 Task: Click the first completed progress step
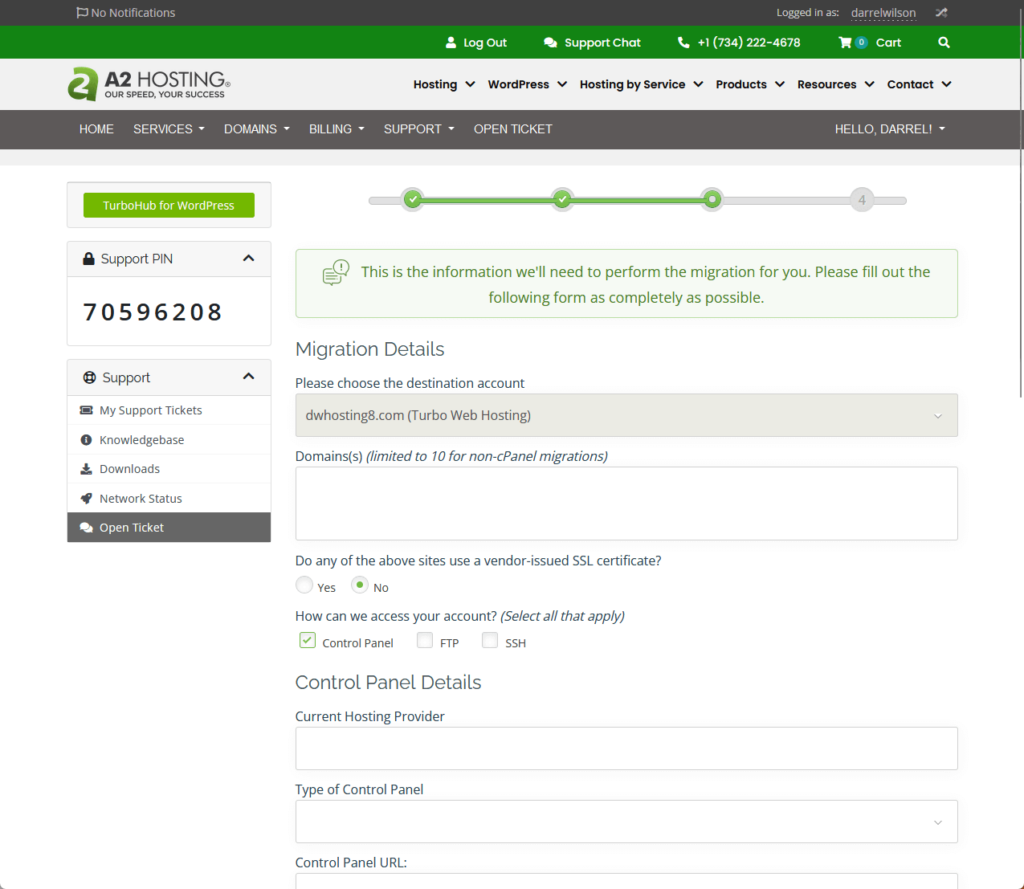413,199
